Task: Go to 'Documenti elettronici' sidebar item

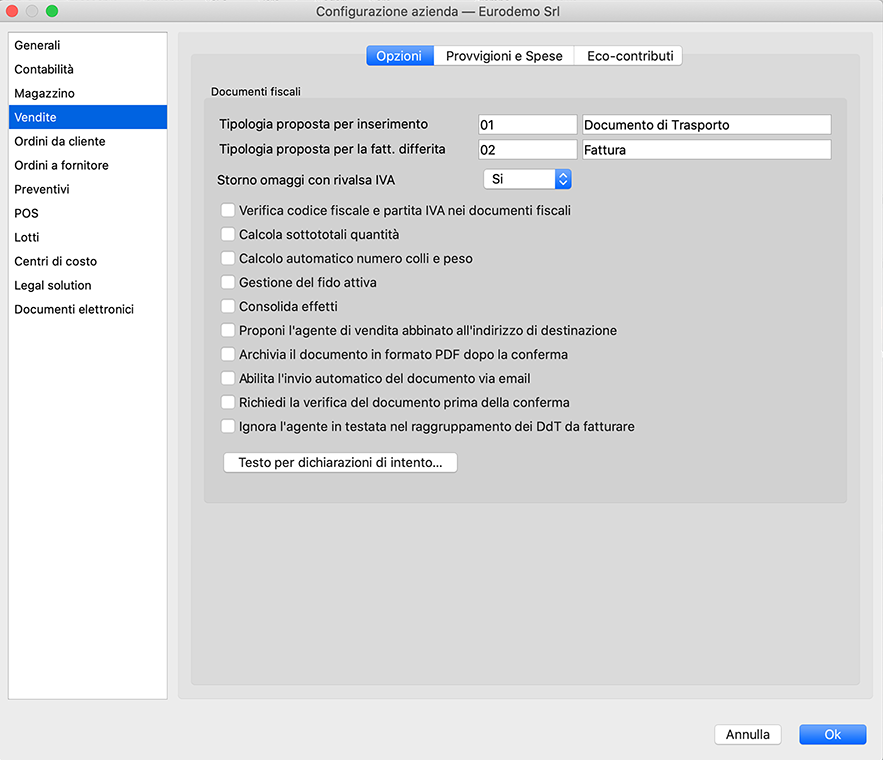Action: coord(74,310)
